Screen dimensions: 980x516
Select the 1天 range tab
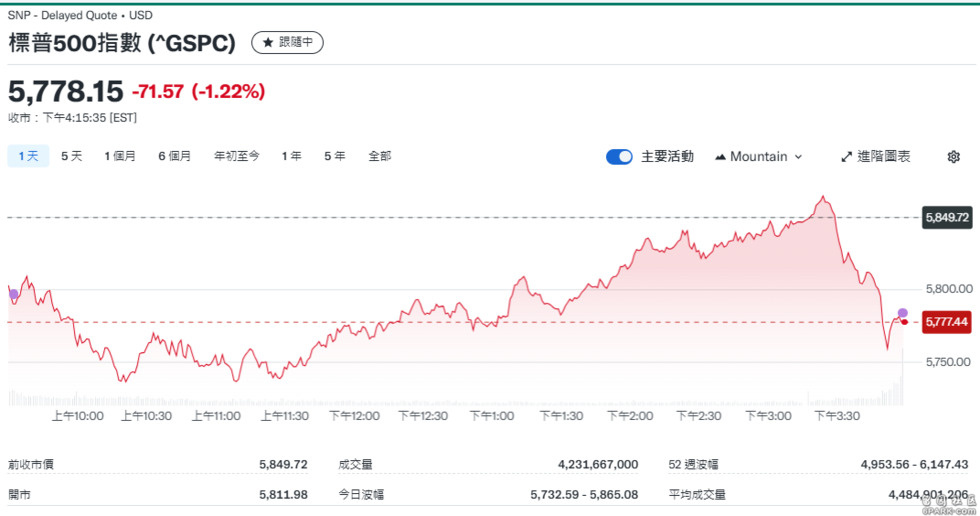coord(28,156)
